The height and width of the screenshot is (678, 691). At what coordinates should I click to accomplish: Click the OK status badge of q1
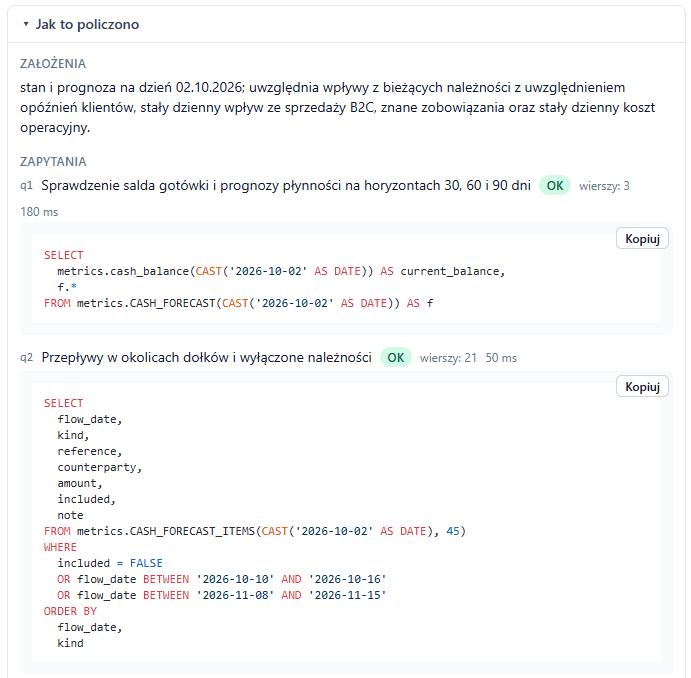(555, 185)
